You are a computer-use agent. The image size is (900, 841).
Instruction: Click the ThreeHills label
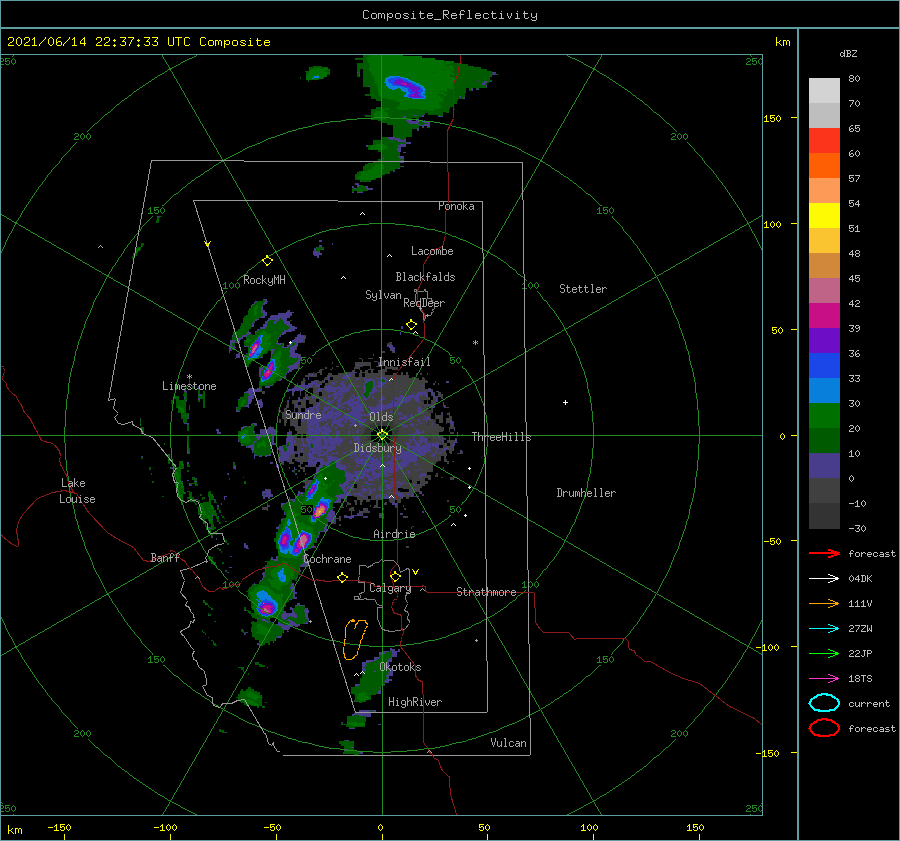tap(501, 437)
